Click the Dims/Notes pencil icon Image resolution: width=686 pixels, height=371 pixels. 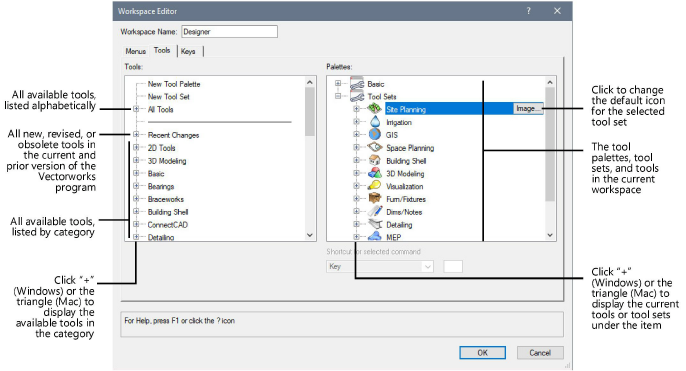pos(375,211)
